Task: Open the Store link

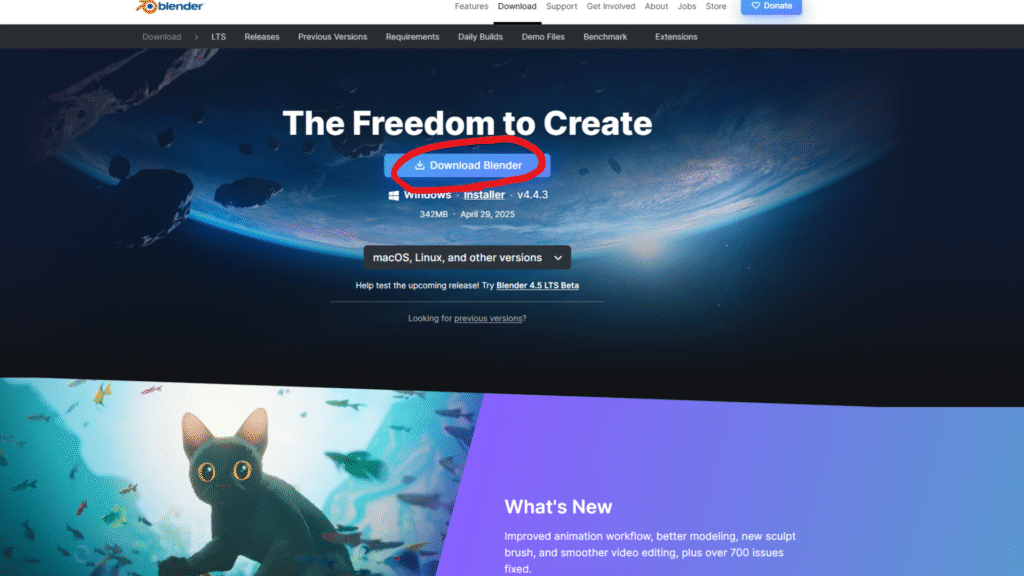Action: pyautogui.click(x=716, y=7)
